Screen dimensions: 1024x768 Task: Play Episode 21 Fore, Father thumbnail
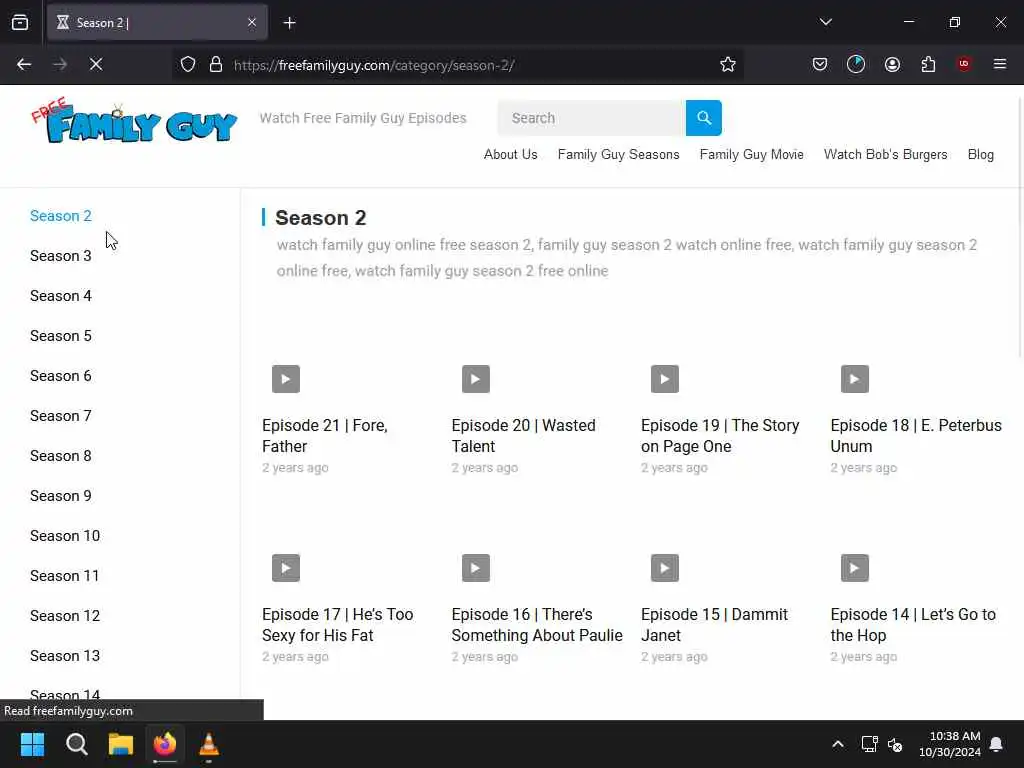286,379
